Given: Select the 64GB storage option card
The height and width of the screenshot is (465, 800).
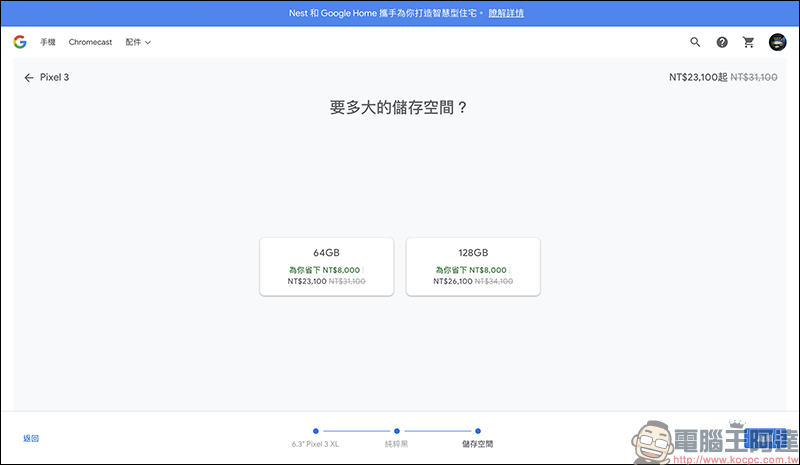Looking at the screenshot, I should tap(327, 266).
